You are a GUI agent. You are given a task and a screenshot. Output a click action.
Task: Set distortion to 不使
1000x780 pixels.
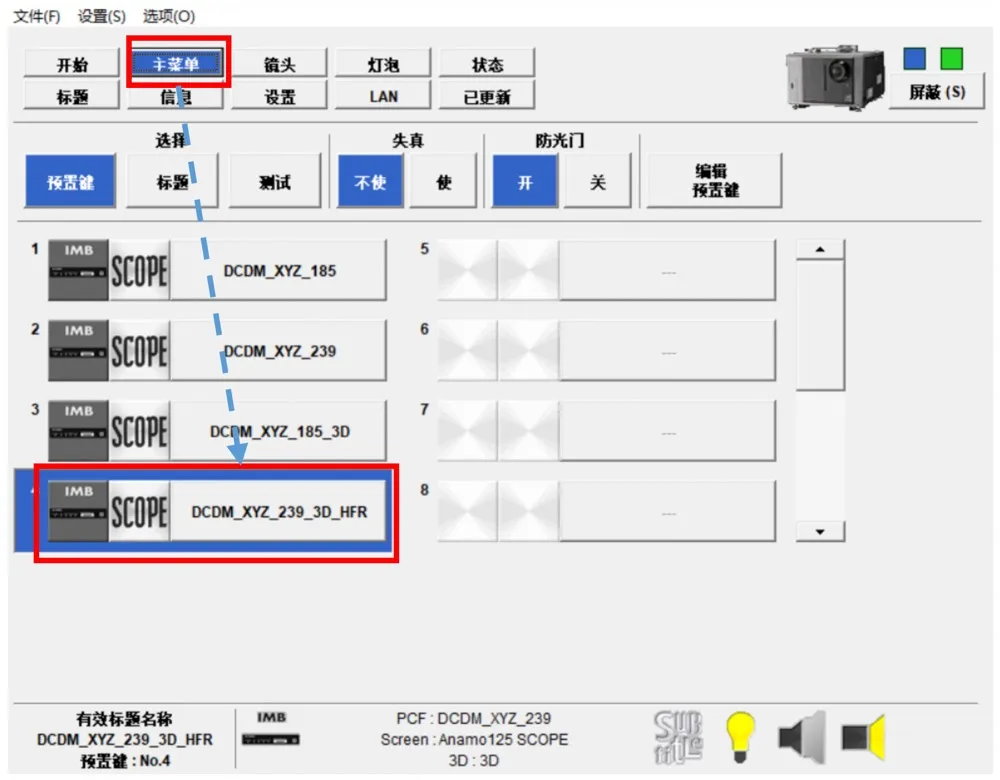pyautogui.click(x=370, y=182)
